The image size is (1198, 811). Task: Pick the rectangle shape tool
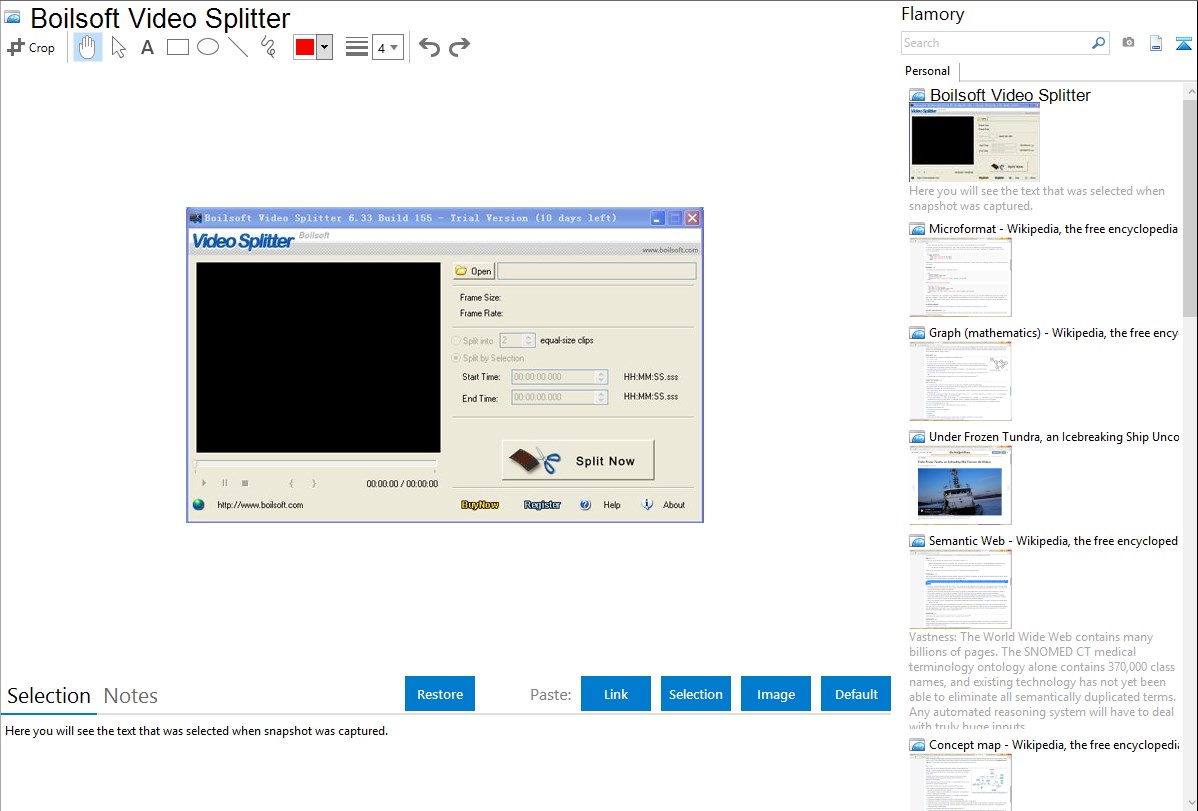click(178, 47)
